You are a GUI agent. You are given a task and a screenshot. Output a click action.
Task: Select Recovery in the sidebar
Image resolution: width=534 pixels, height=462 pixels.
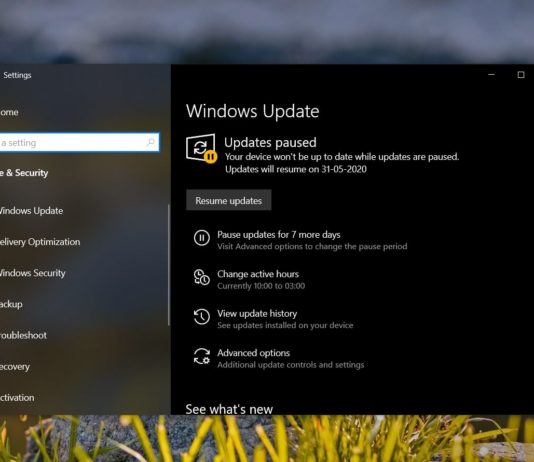pos(15,367)
